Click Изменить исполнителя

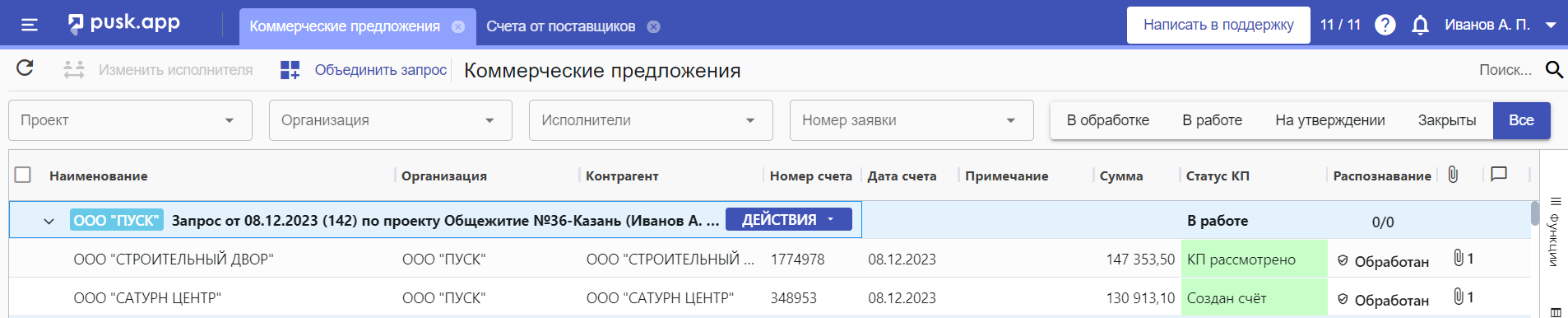(x=159, y=70)
